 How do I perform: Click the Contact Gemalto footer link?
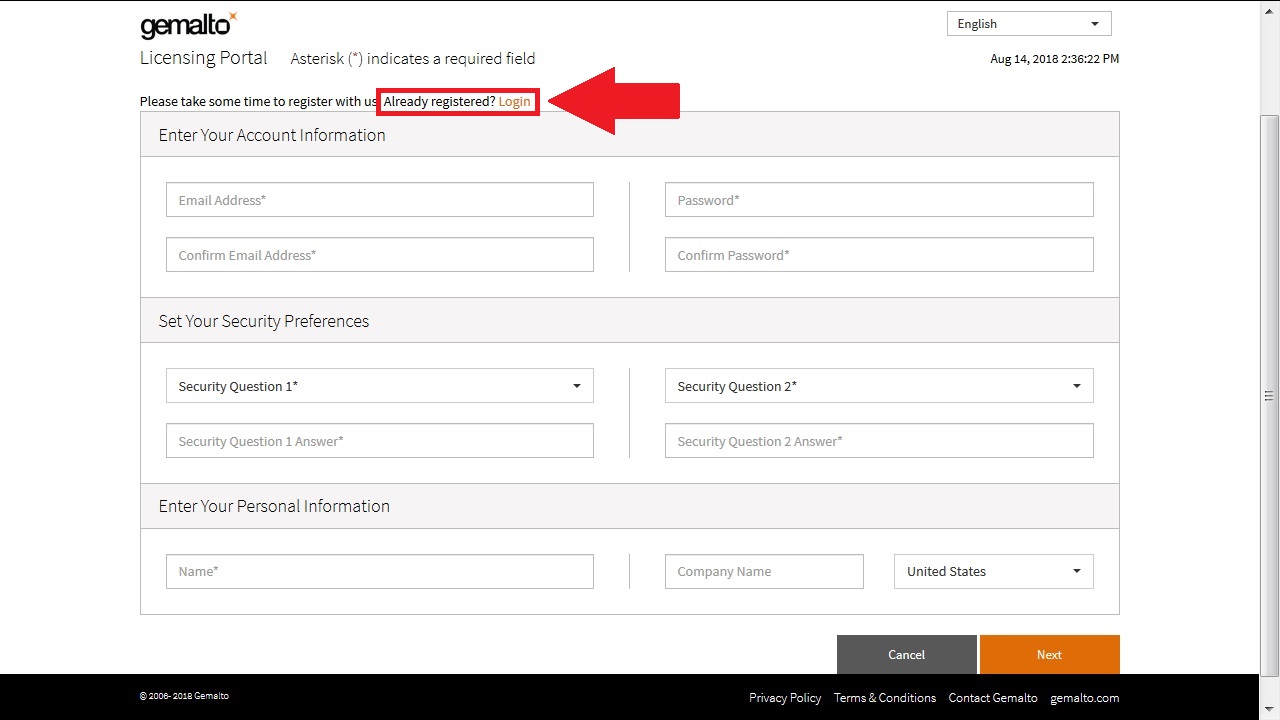pyautogui.click(x=992, y=698)
